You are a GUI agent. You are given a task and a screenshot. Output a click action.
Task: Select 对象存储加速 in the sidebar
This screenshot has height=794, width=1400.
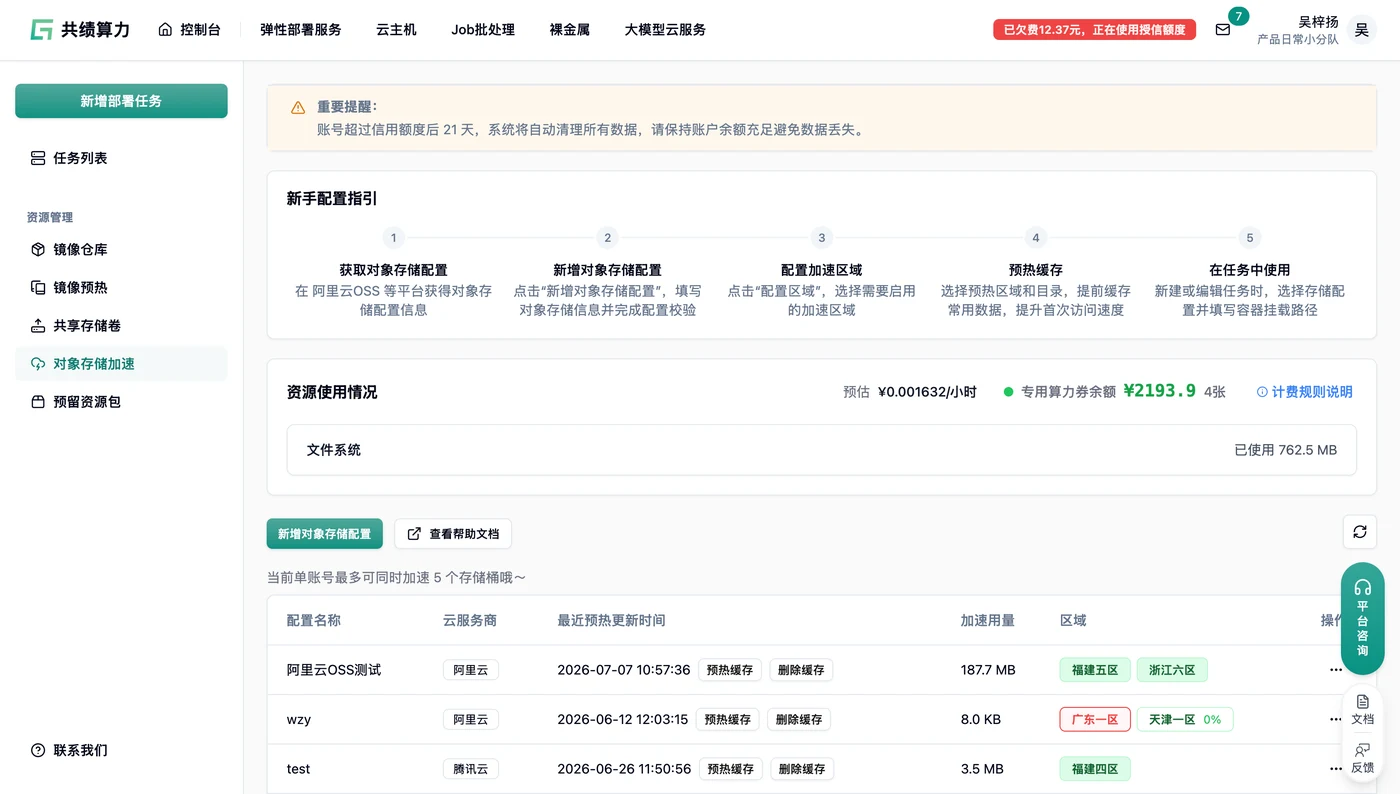point(121,364)
